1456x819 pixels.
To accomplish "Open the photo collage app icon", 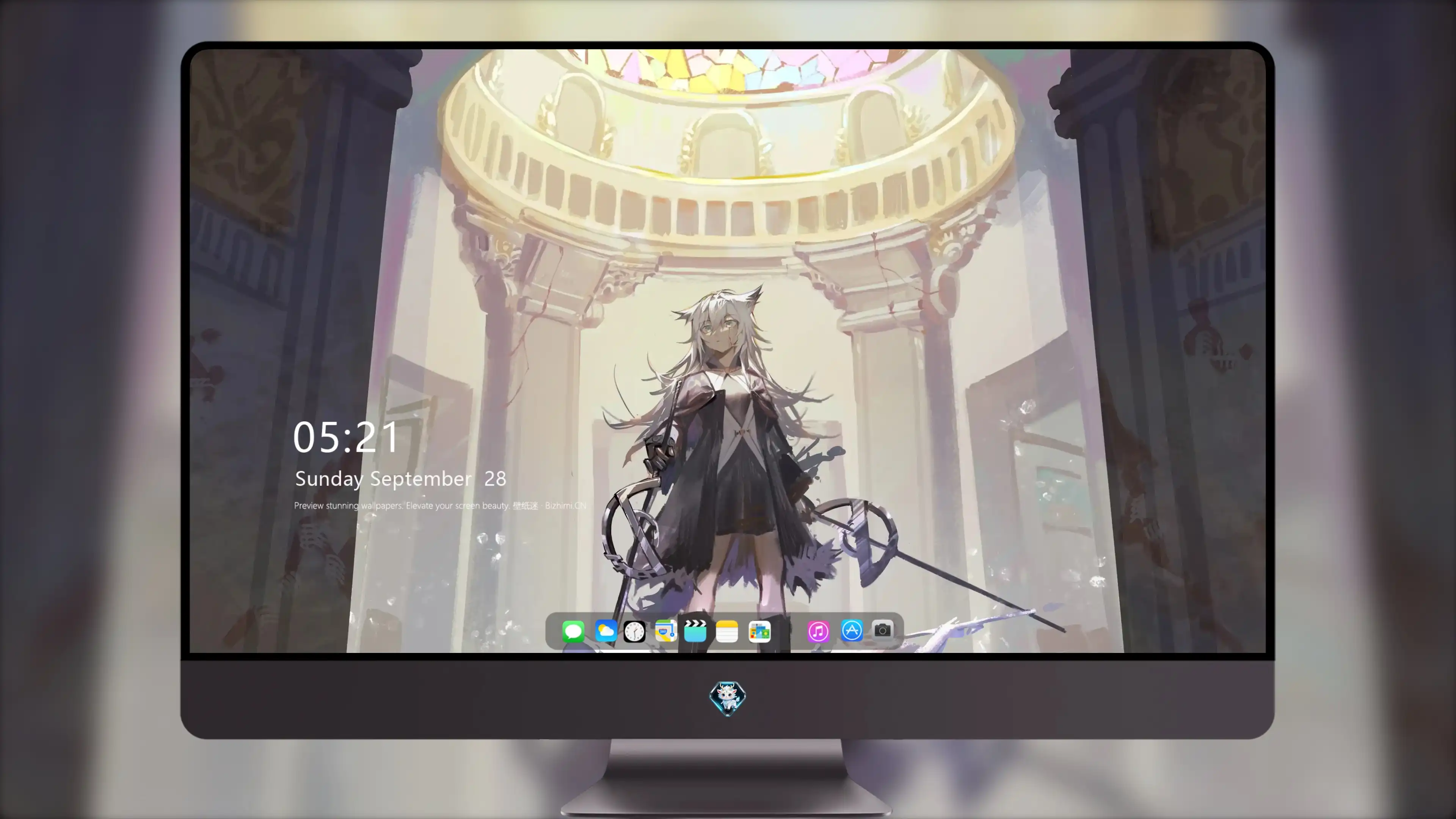I will click(759, 631).
